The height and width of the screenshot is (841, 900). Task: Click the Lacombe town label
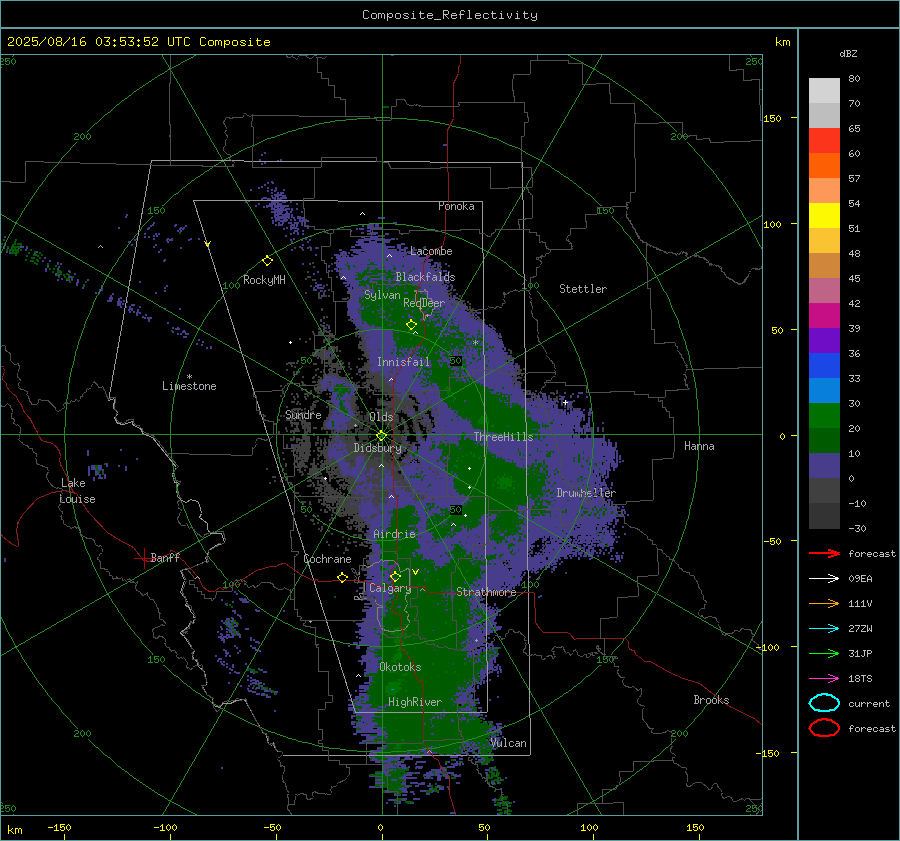pos(431,251)
